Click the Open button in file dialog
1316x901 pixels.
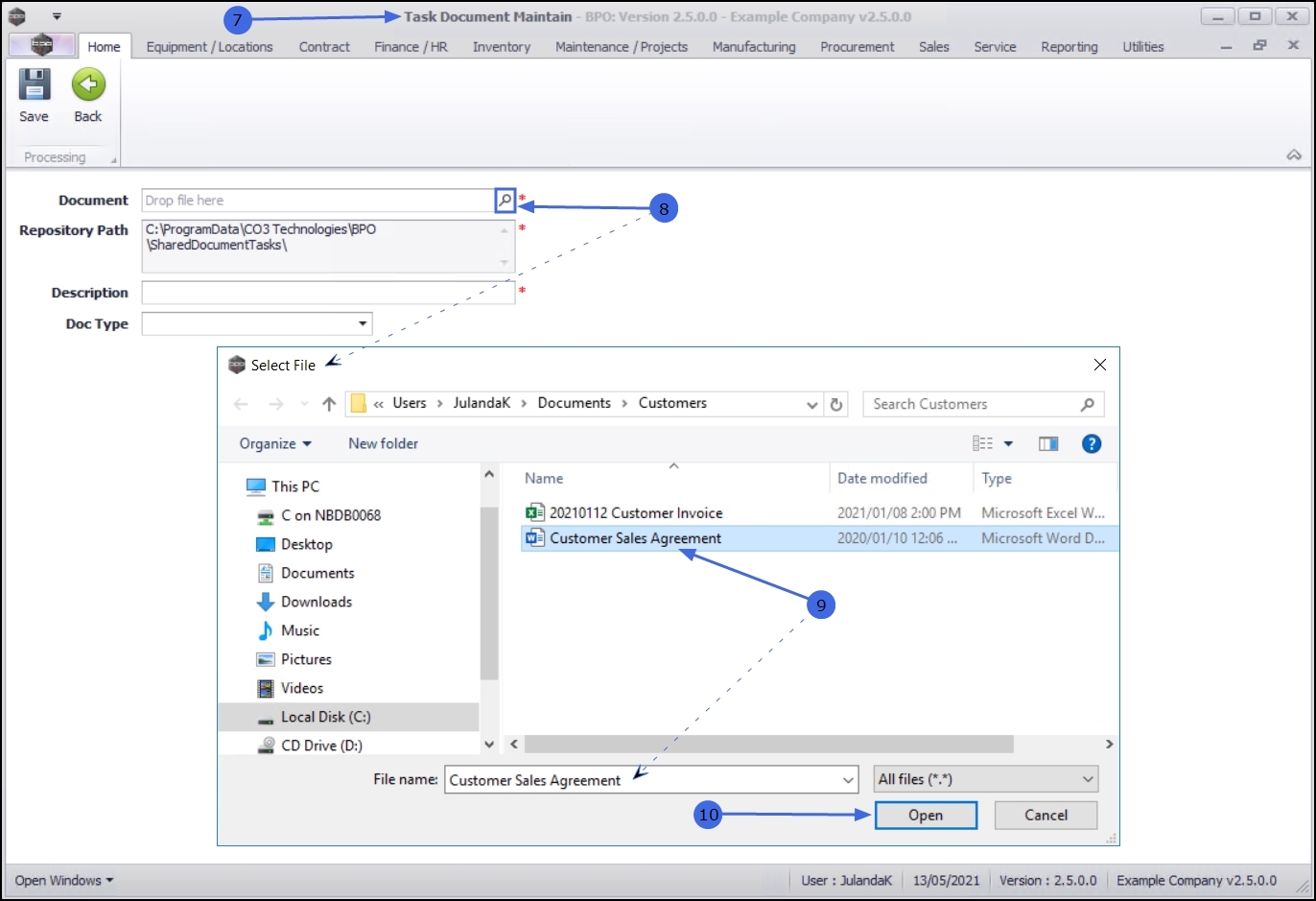tap(926, 815)
